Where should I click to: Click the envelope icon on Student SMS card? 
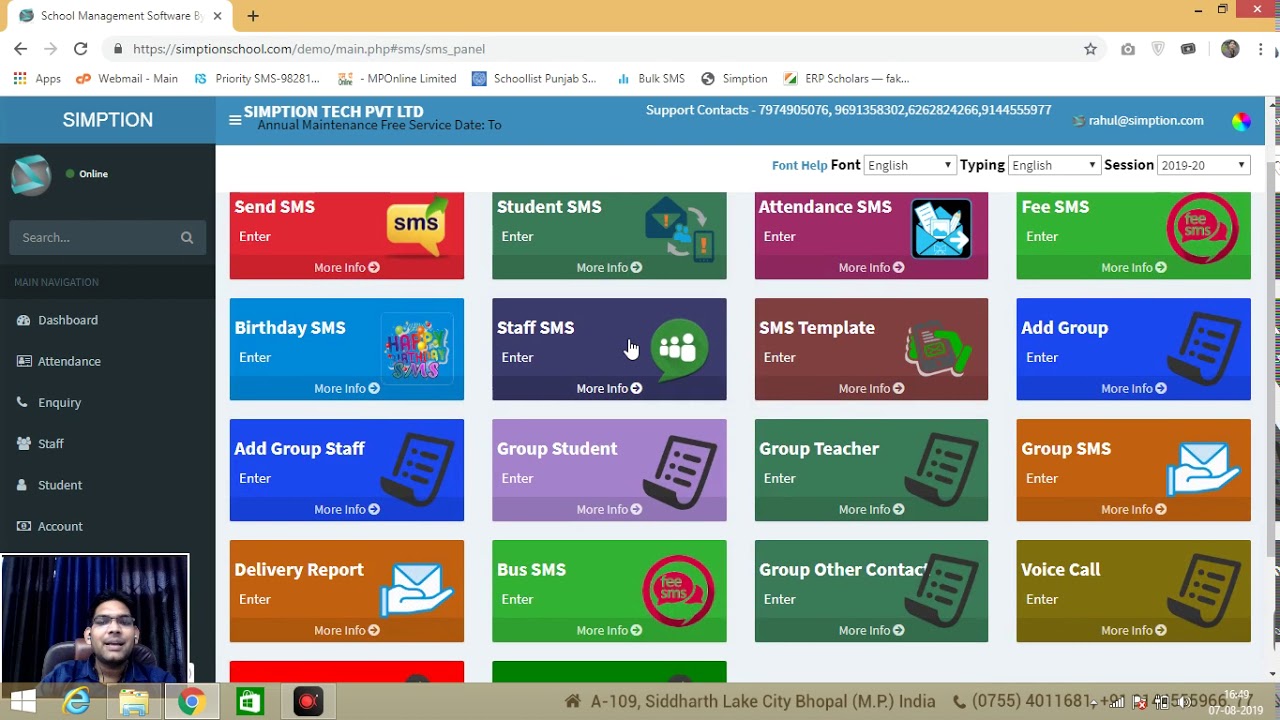coord(680,229)
